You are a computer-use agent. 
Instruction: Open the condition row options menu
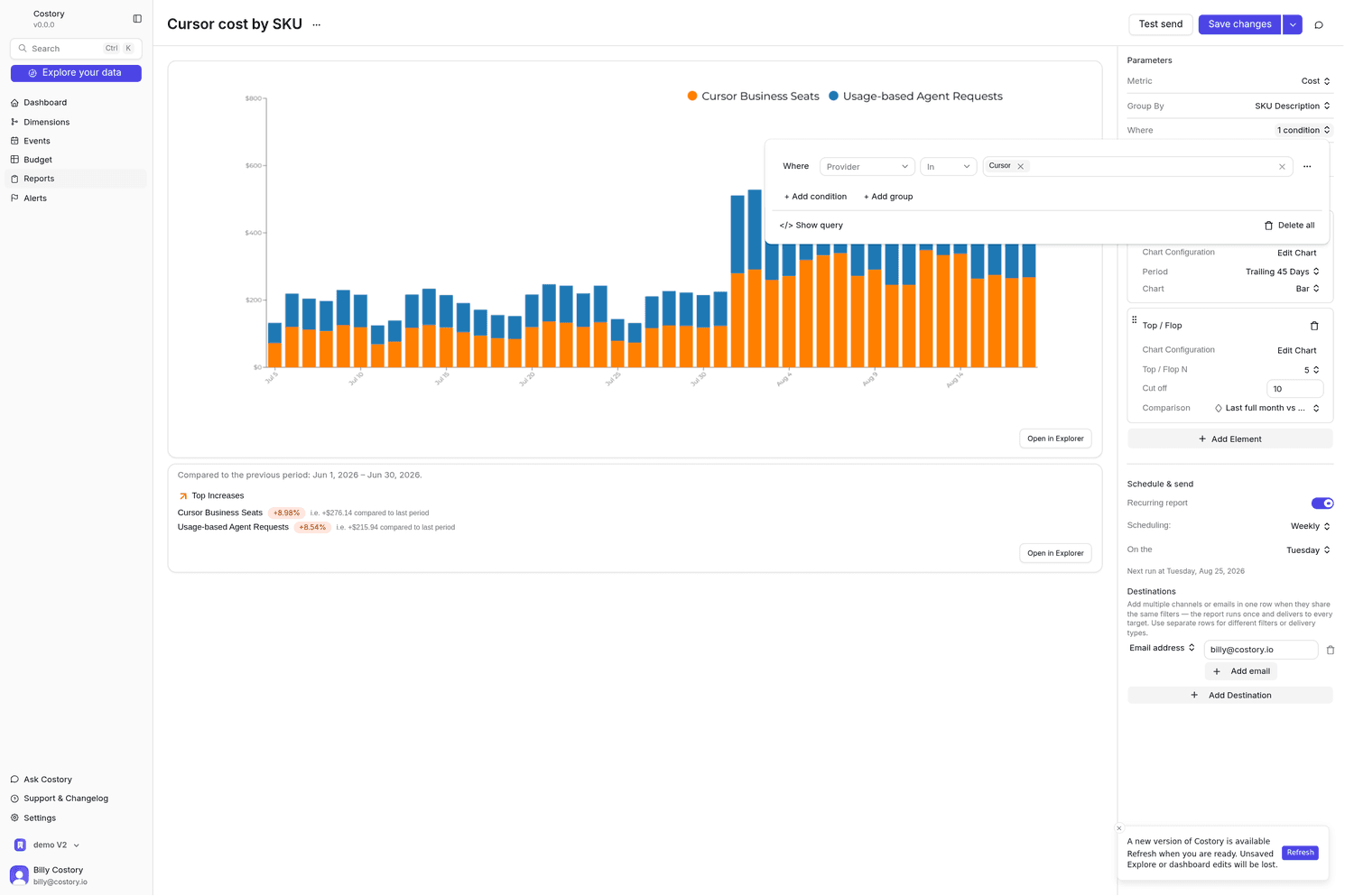1307,167
